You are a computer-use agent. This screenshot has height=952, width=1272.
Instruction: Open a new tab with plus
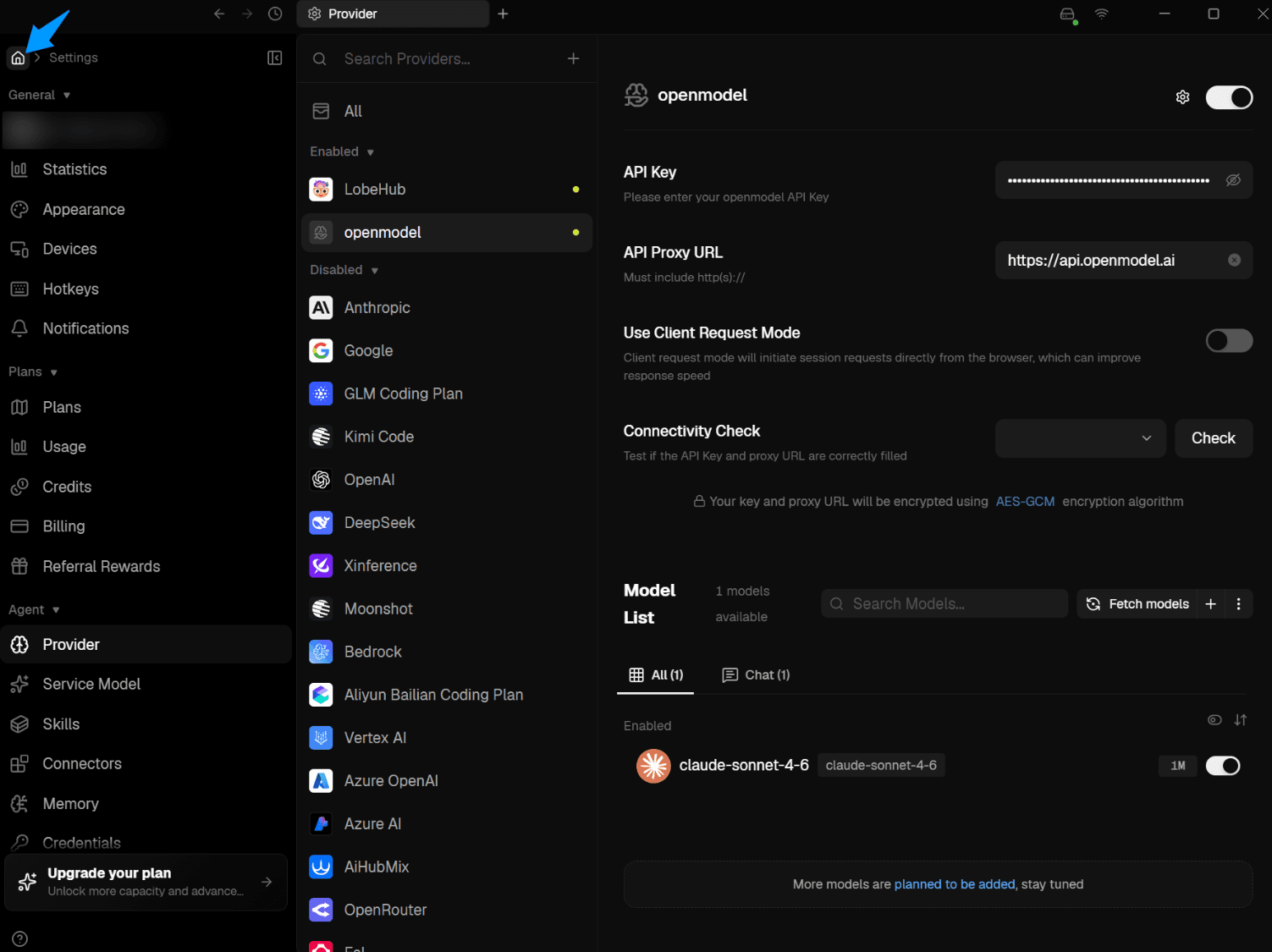tap(503, 14)
